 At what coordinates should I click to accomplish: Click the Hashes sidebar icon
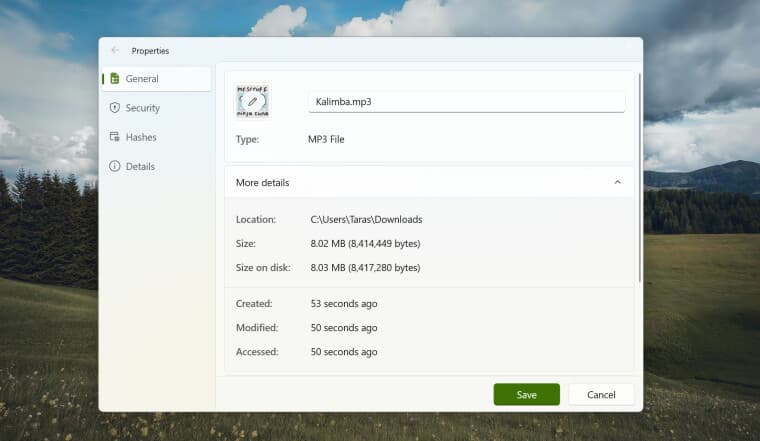pyautogui.click(x=115, y=137)
